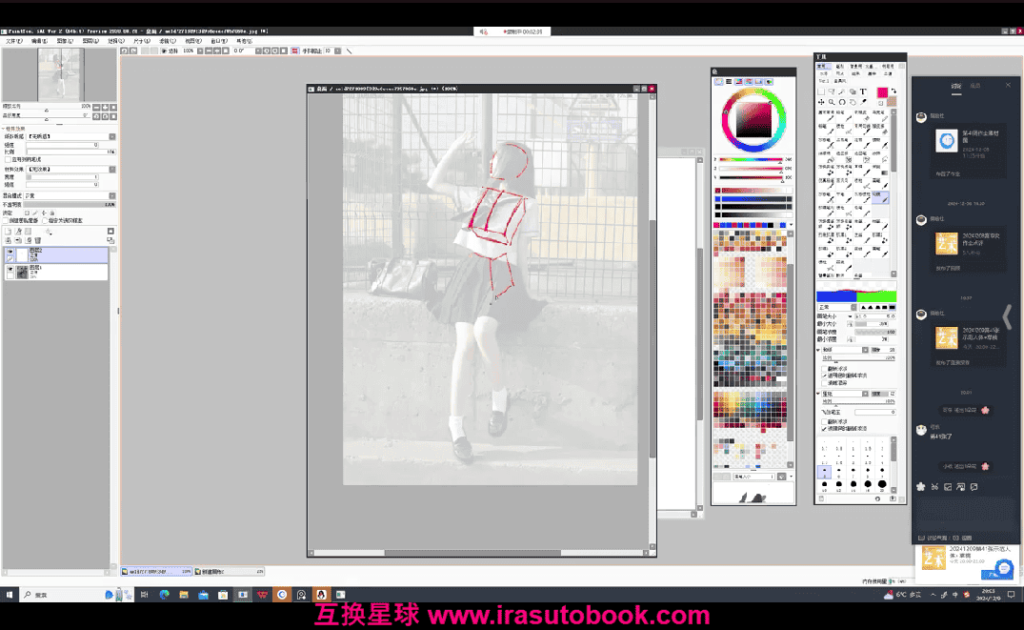This screenshot has width=1024, height=630.
Task: Select the Eyedropper color picker tool
Action: click(x=863, y=102)
